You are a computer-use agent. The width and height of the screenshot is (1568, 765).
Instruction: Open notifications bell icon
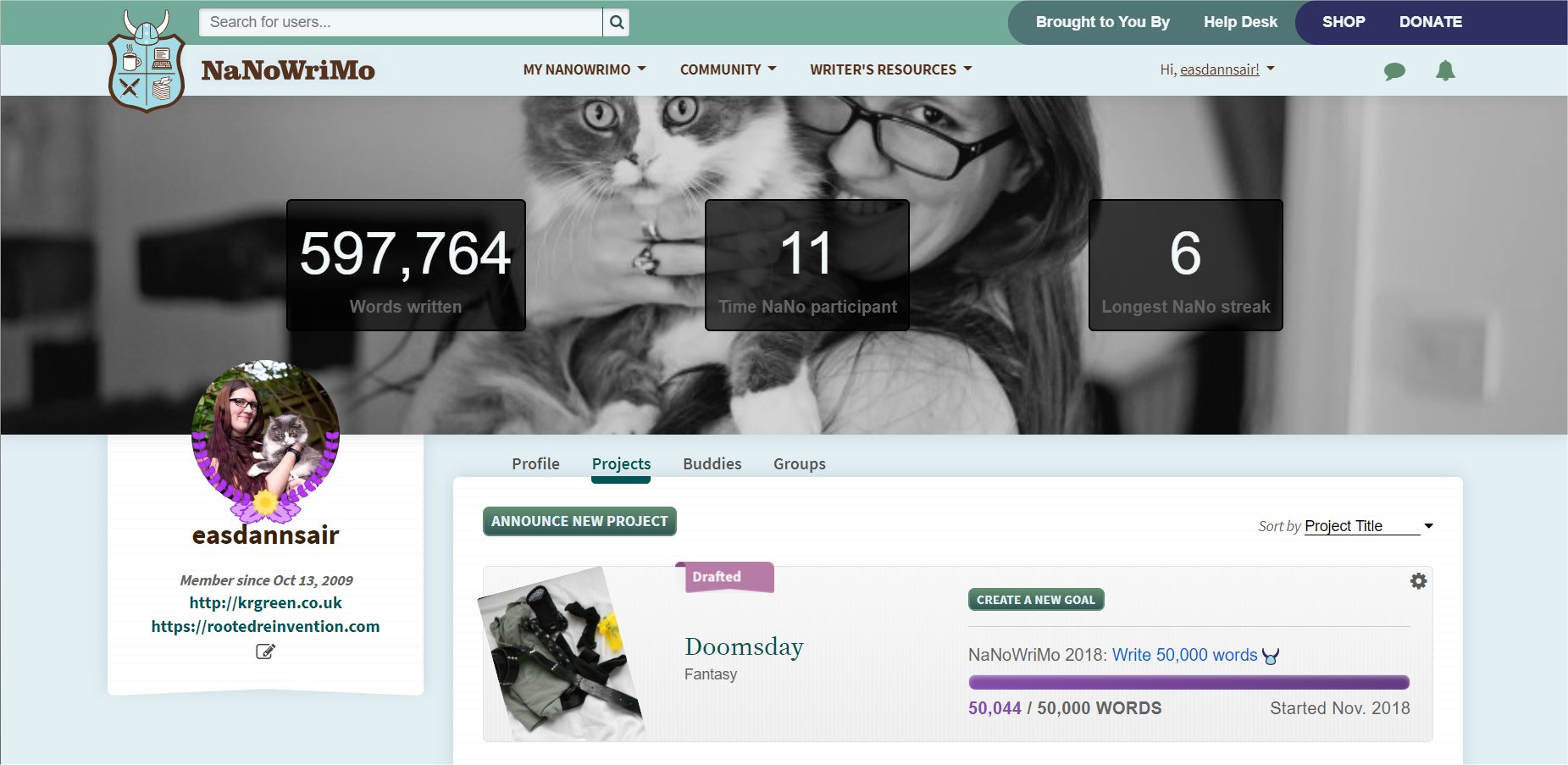click(1445, 70)
